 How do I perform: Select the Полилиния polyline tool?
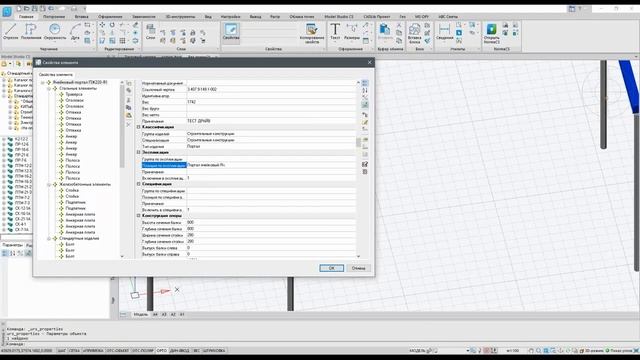31,31
